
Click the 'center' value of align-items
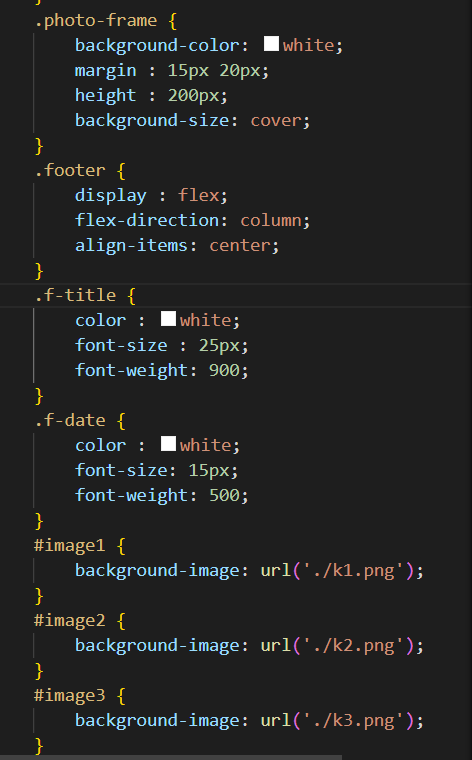(240, 246)
